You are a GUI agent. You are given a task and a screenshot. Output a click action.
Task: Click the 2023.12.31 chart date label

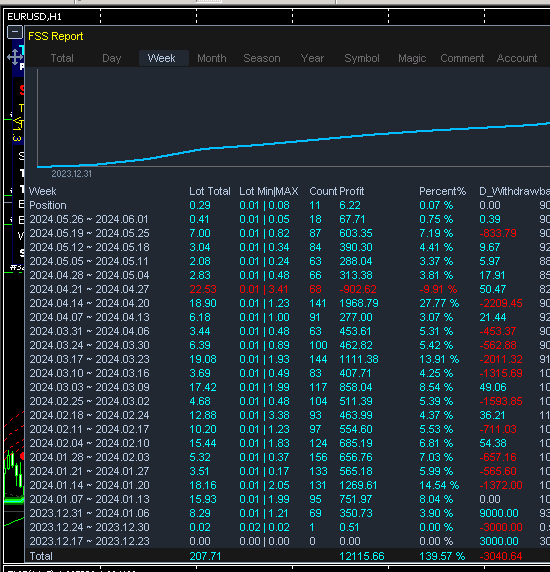click(x=71, y=174)
